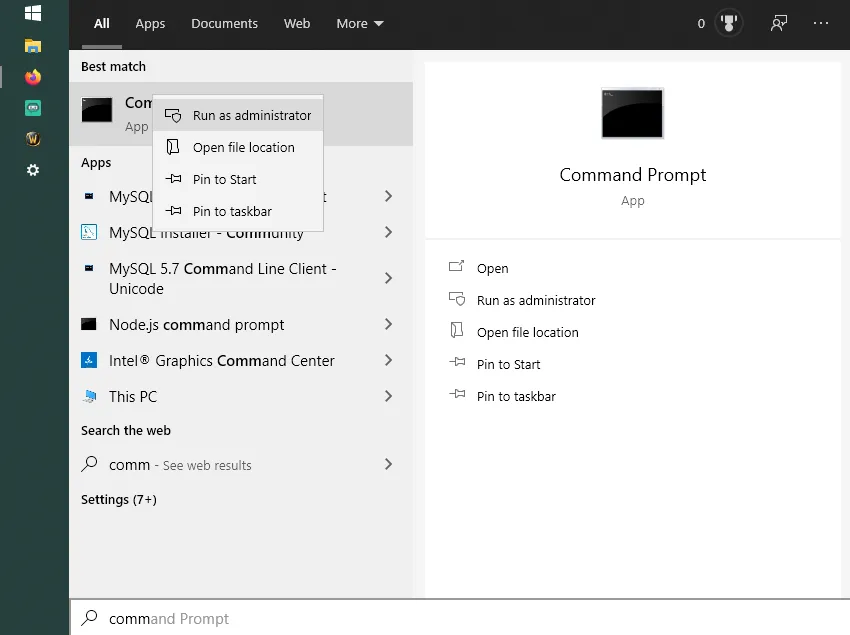Image resolution: width=850 pixels, height=635 pixels.
Task: Click the Node.js command prompt icon
Action: [89, 324]
